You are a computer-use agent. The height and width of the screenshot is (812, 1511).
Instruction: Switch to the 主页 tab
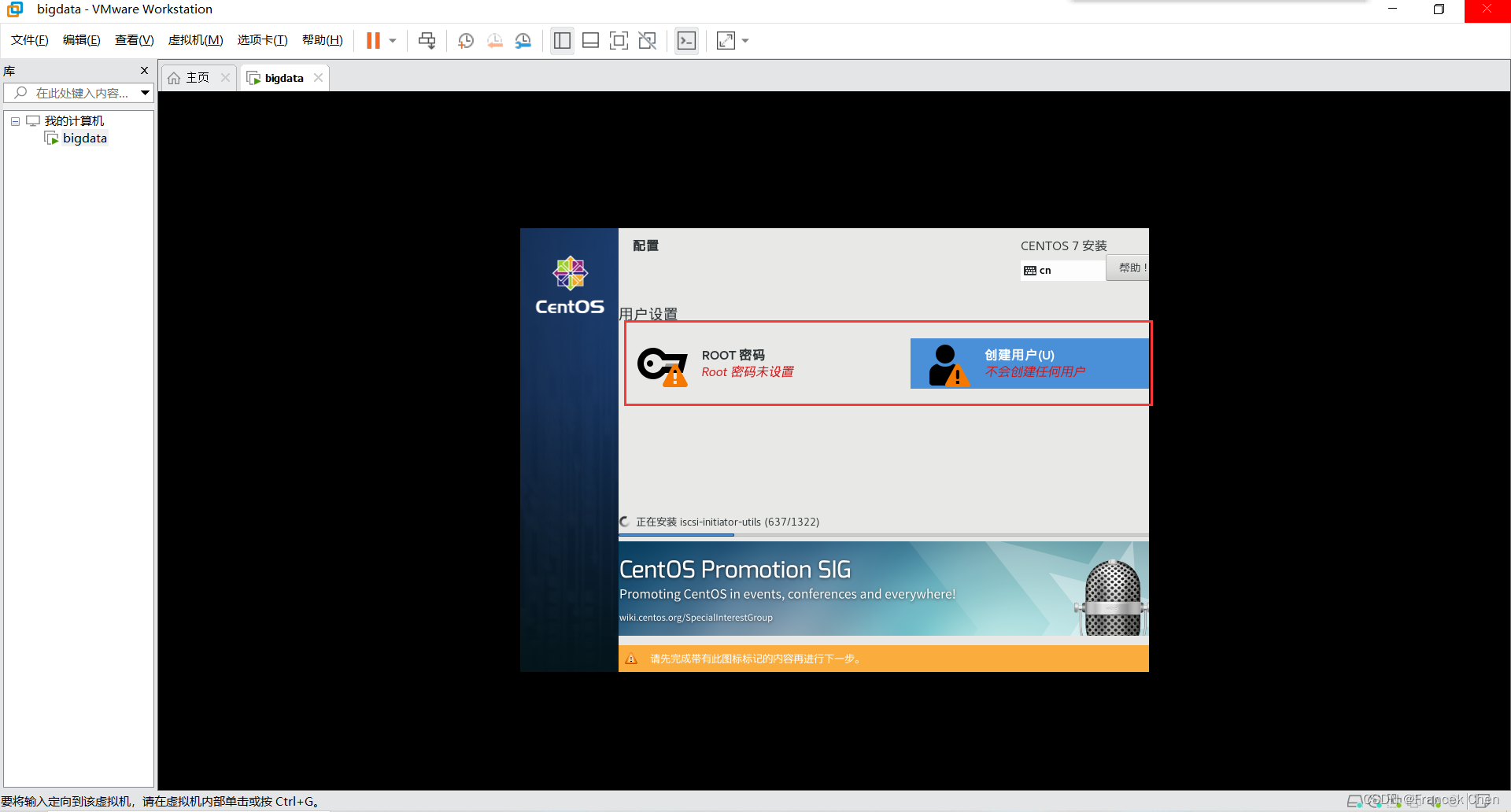pos(197,77)
